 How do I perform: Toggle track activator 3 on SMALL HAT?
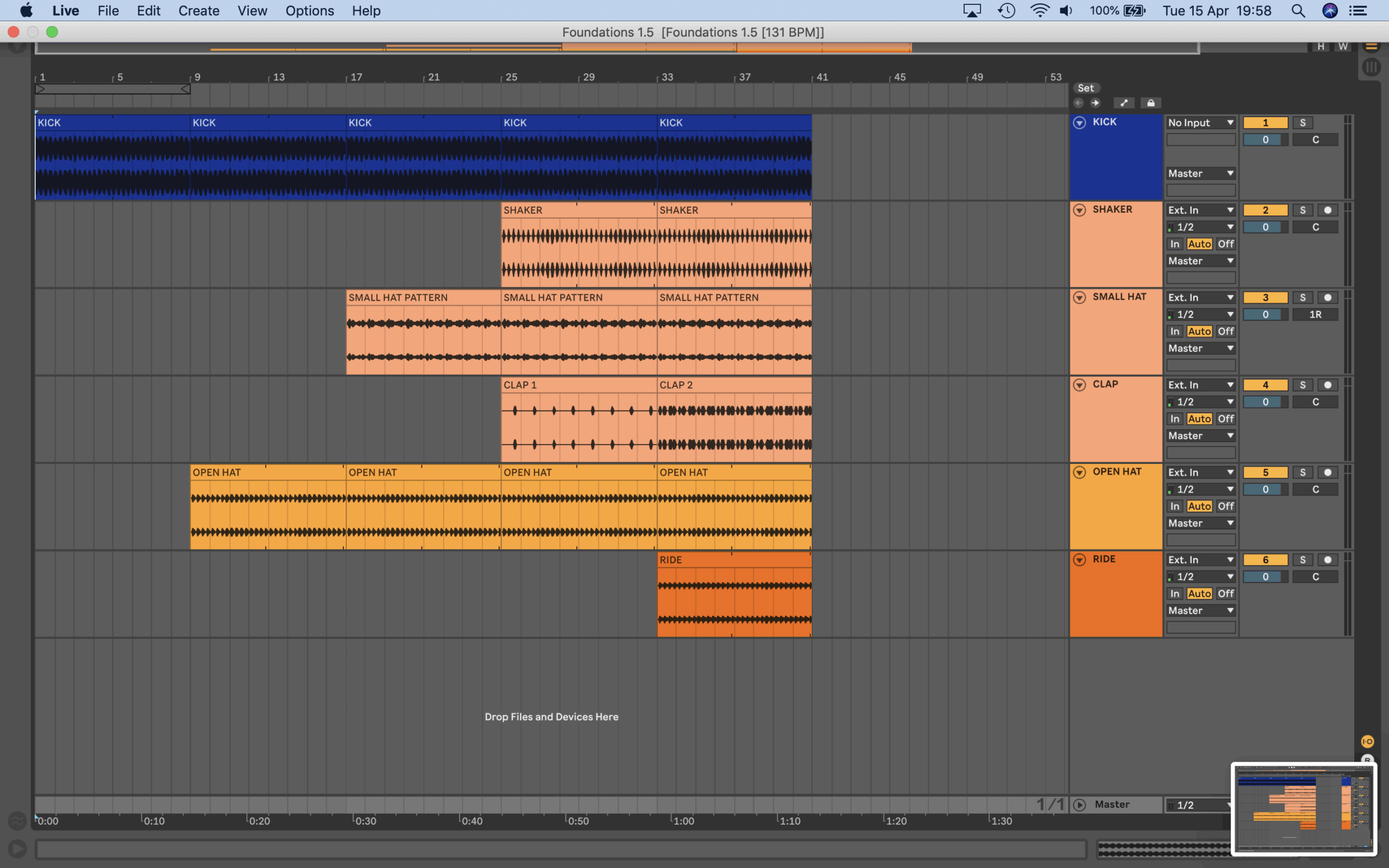pyautogui.click(x=1265, y=297)
